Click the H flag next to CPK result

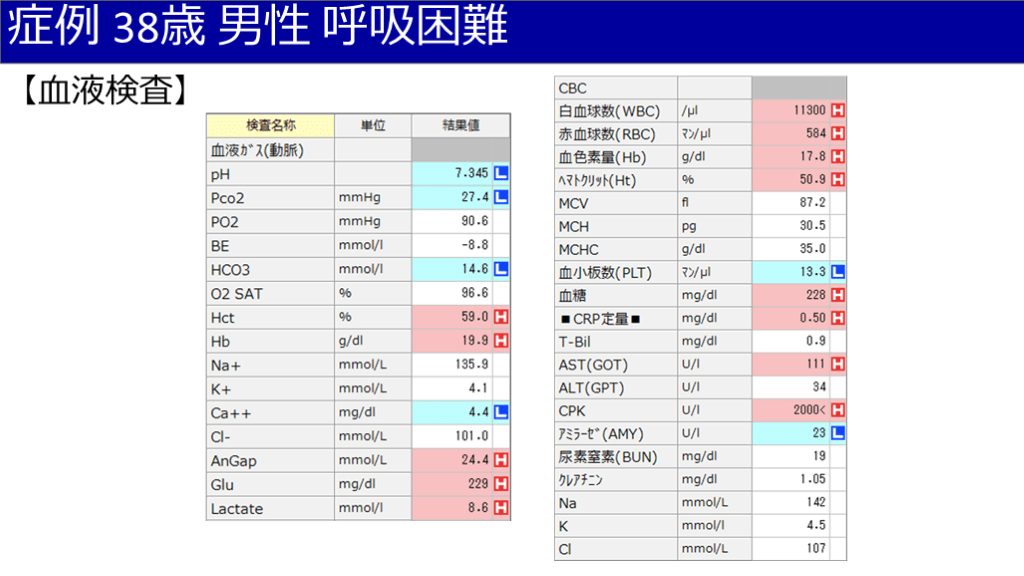838,410
